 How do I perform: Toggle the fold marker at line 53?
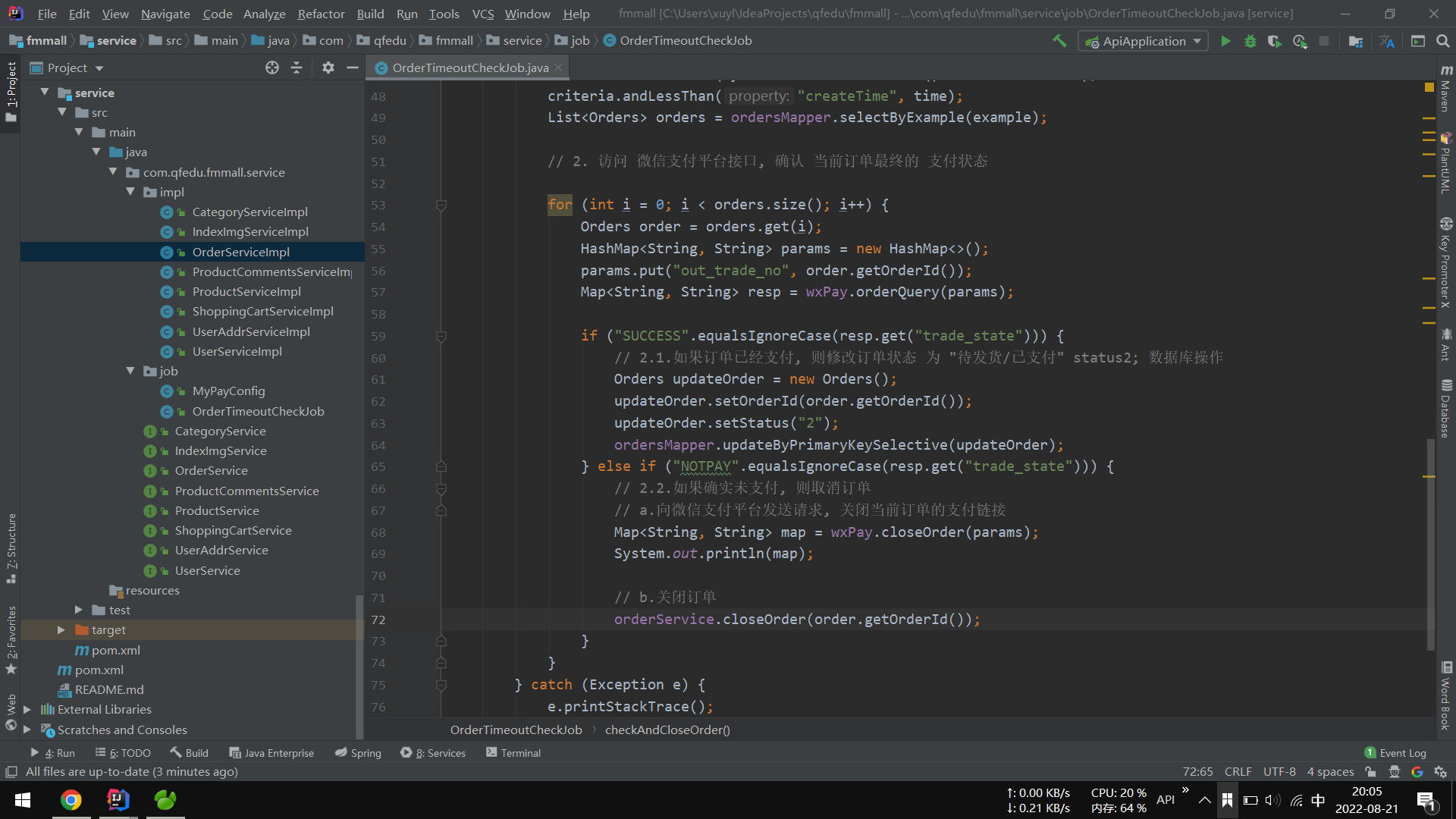point(441,205)
